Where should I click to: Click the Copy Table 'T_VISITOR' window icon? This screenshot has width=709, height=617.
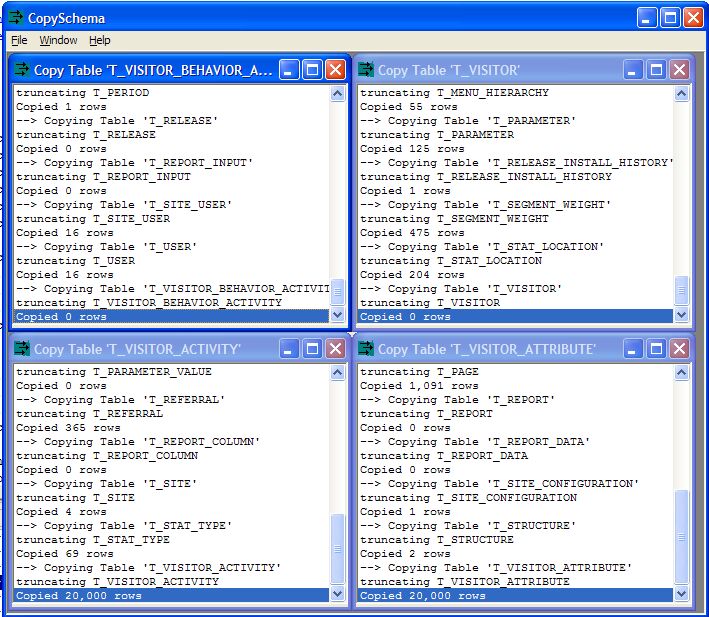point(366,70)
